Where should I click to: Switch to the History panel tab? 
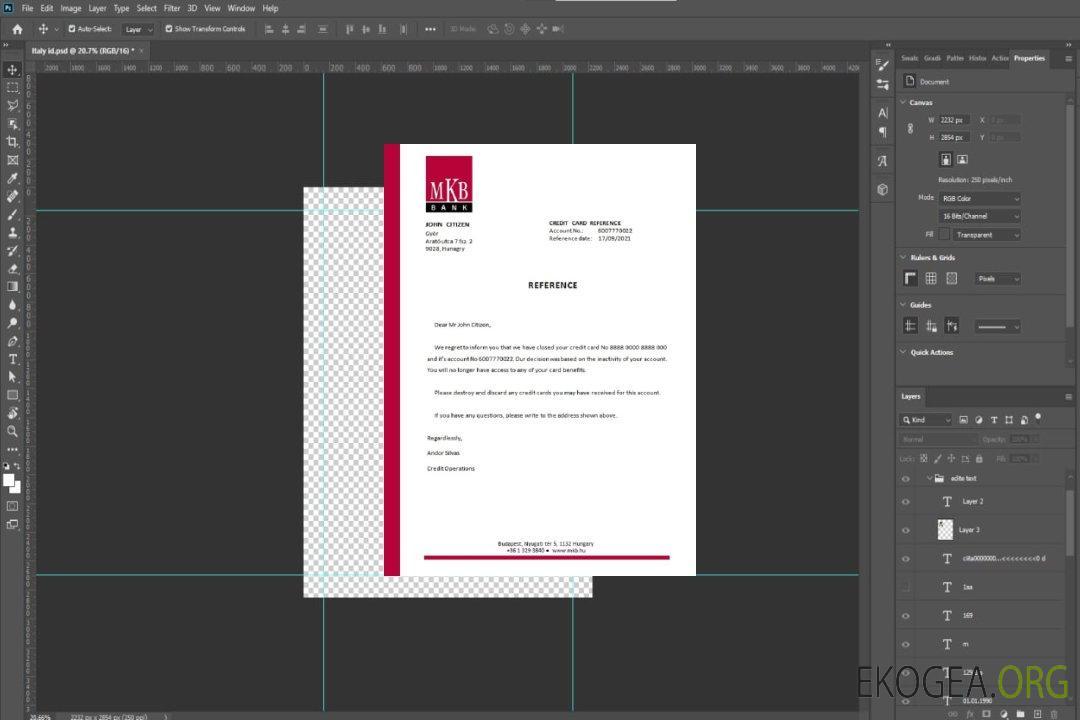(x=977, y=58)
